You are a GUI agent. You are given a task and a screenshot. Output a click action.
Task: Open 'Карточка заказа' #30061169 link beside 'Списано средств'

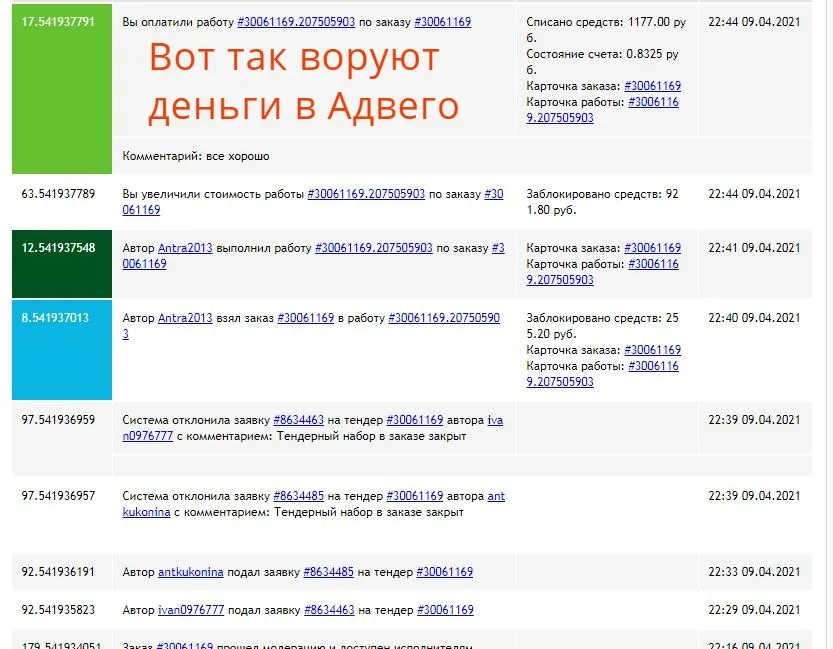652,86
